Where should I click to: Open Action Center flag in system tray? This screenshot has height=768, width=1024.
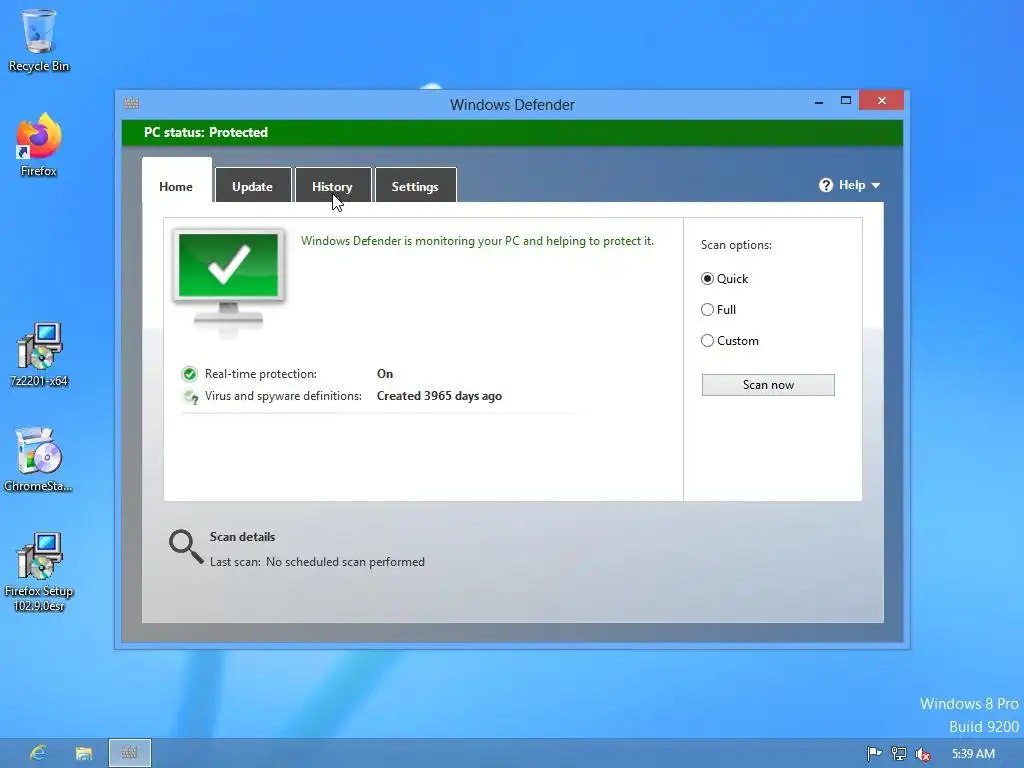point(874,754)
